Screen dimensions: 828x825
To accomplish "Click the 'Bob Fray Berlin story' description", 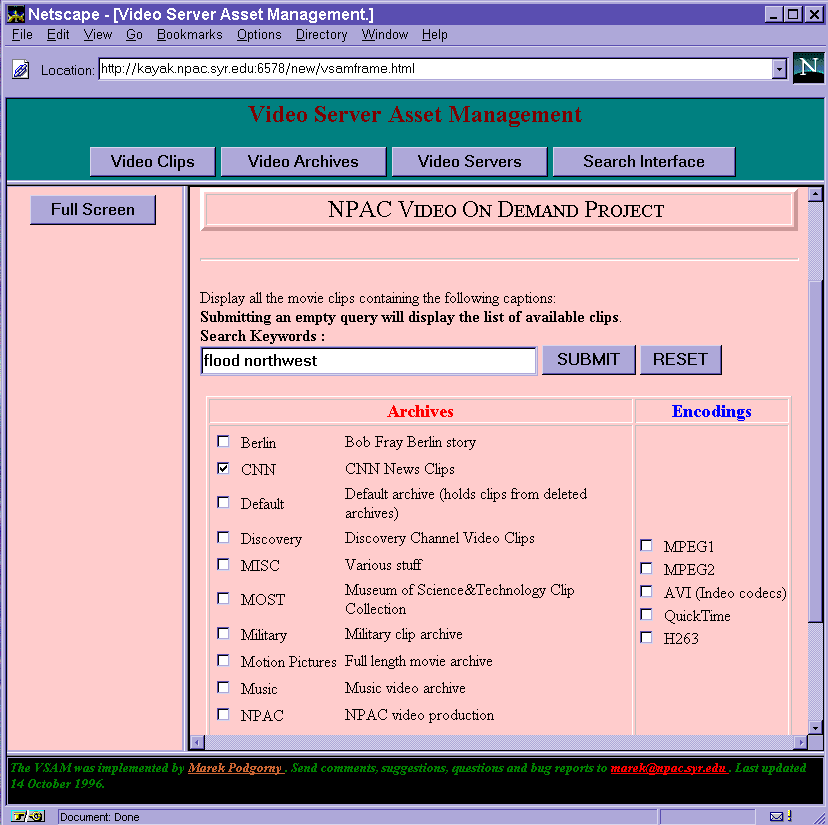I will pyautogui.click(x=410, y=442).
